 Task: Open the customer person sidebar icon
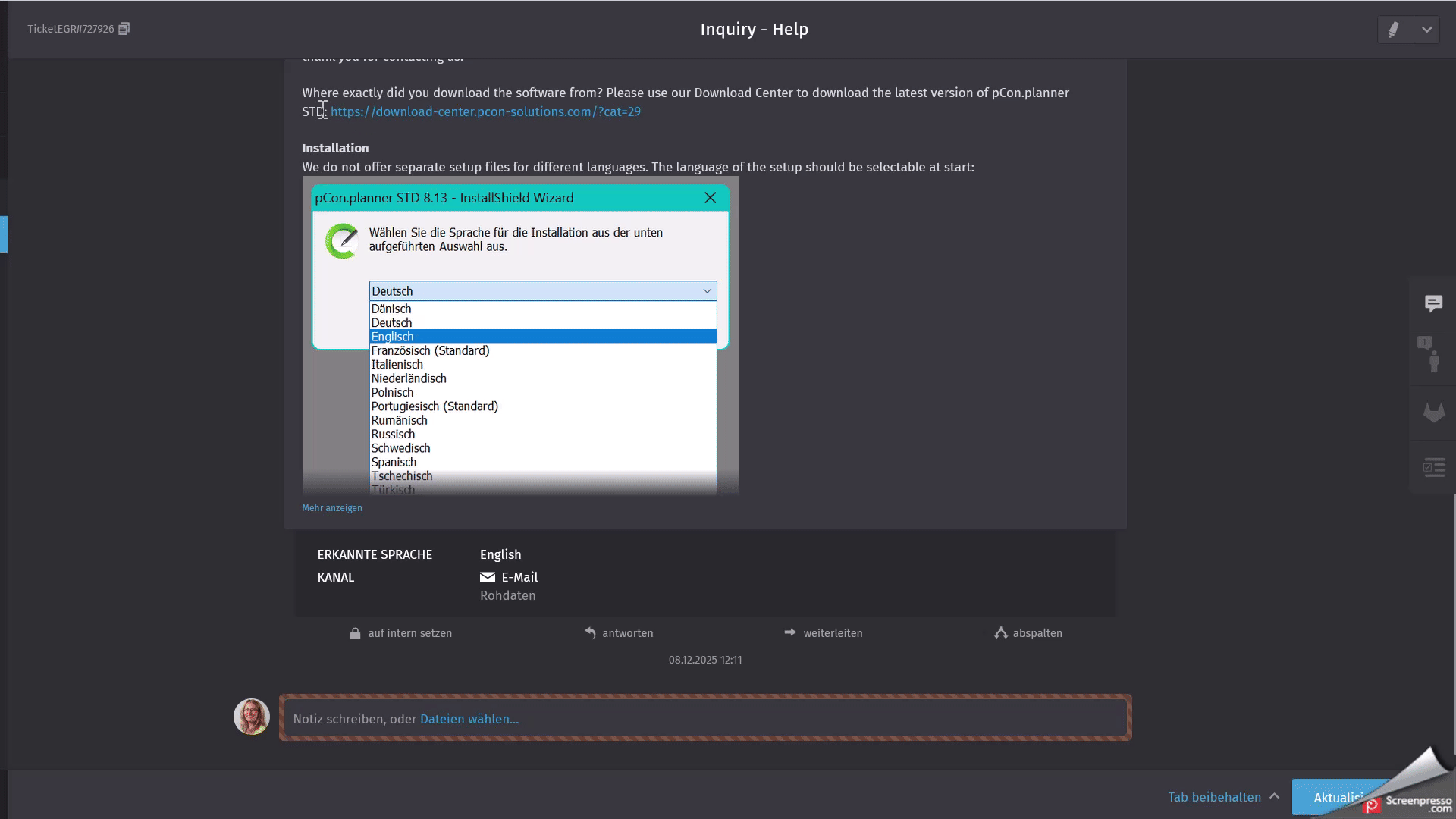(1432, 358)
